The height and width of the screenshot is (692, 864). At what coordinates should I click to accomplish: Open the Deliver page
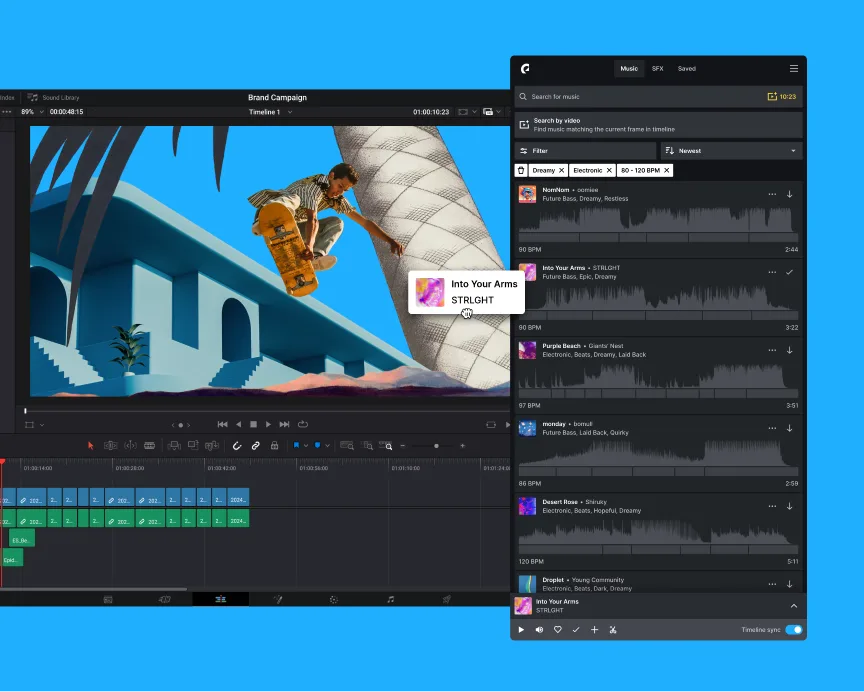pos(446,600)
